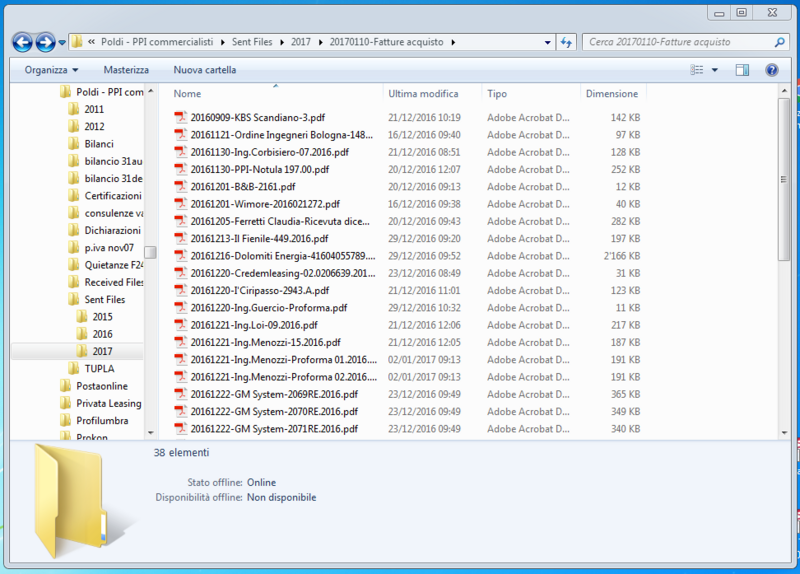The image size is (800, 574).
Task: Click PDF icon of 20161221-Ing.Loi-09.2016.pdf
Action: (180, 325)
